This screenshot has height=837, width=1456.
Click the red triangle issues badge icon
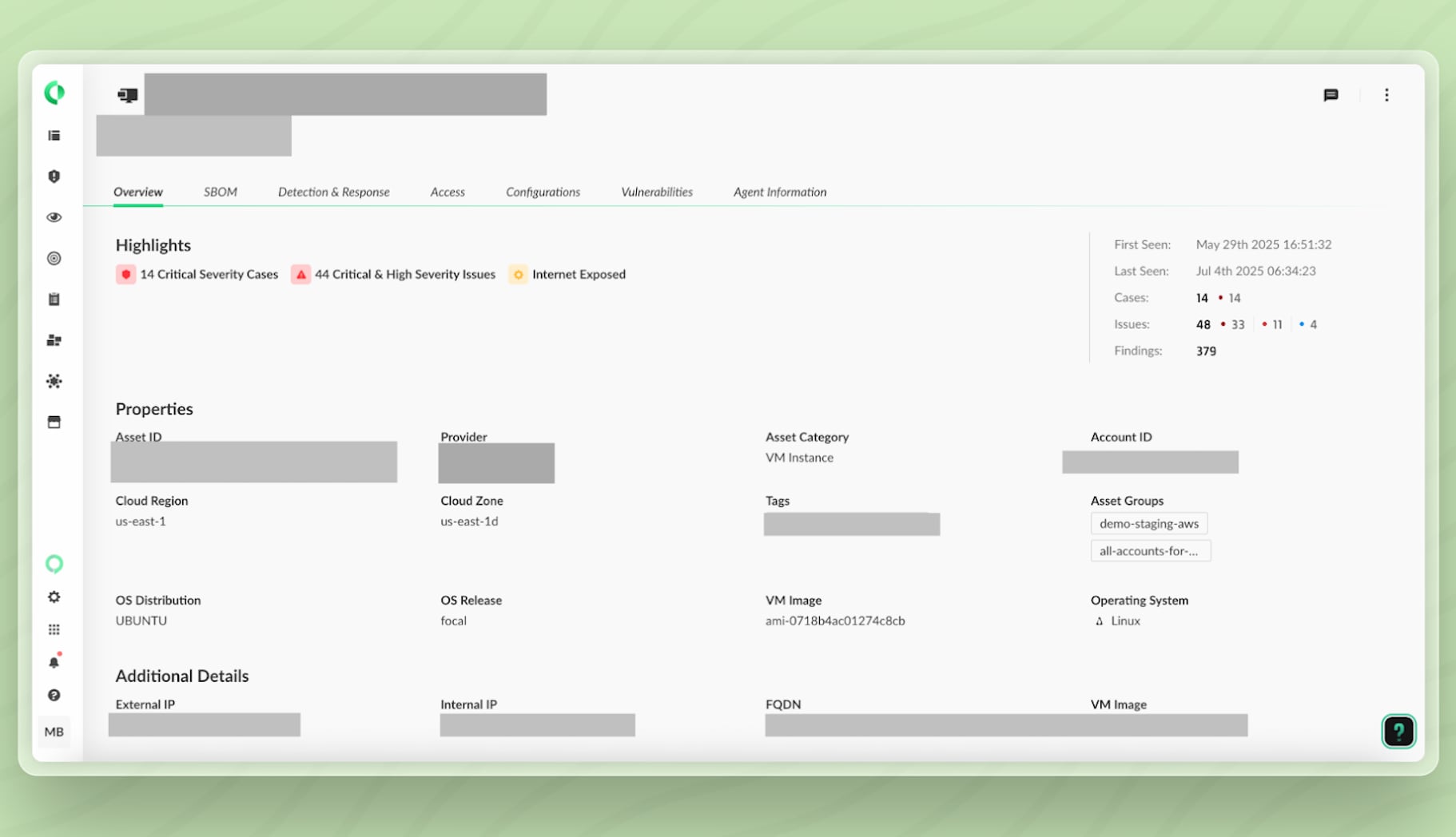(300, 275)
